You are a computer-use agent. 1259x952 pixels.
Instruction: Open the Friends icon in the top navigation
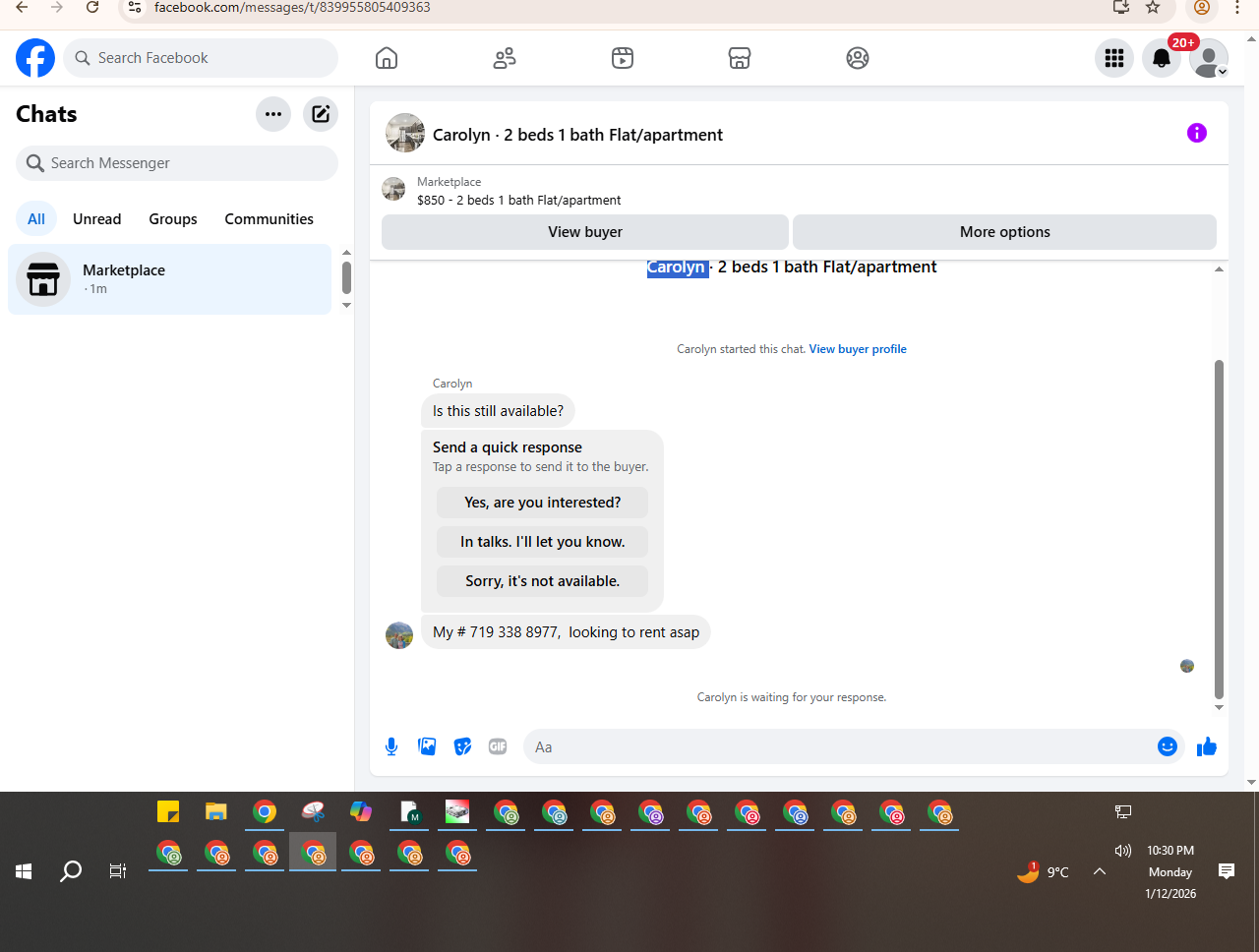pos(505,58)
